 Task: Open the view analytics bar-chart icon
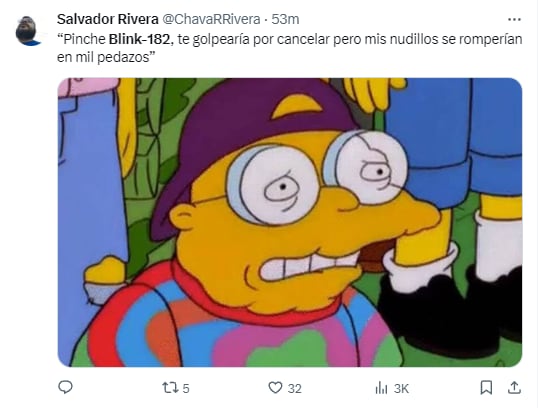(381, 388)
